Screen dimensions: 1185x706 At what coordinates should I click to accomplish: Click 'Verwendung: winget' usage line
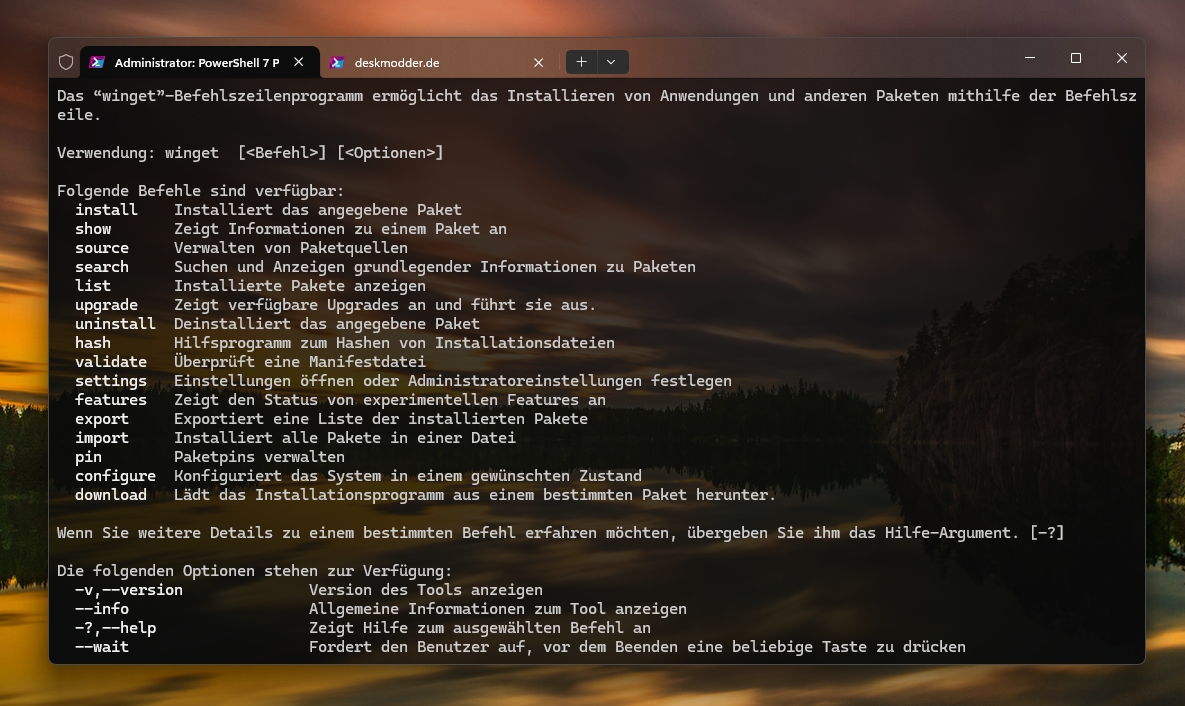coord(250,153)
